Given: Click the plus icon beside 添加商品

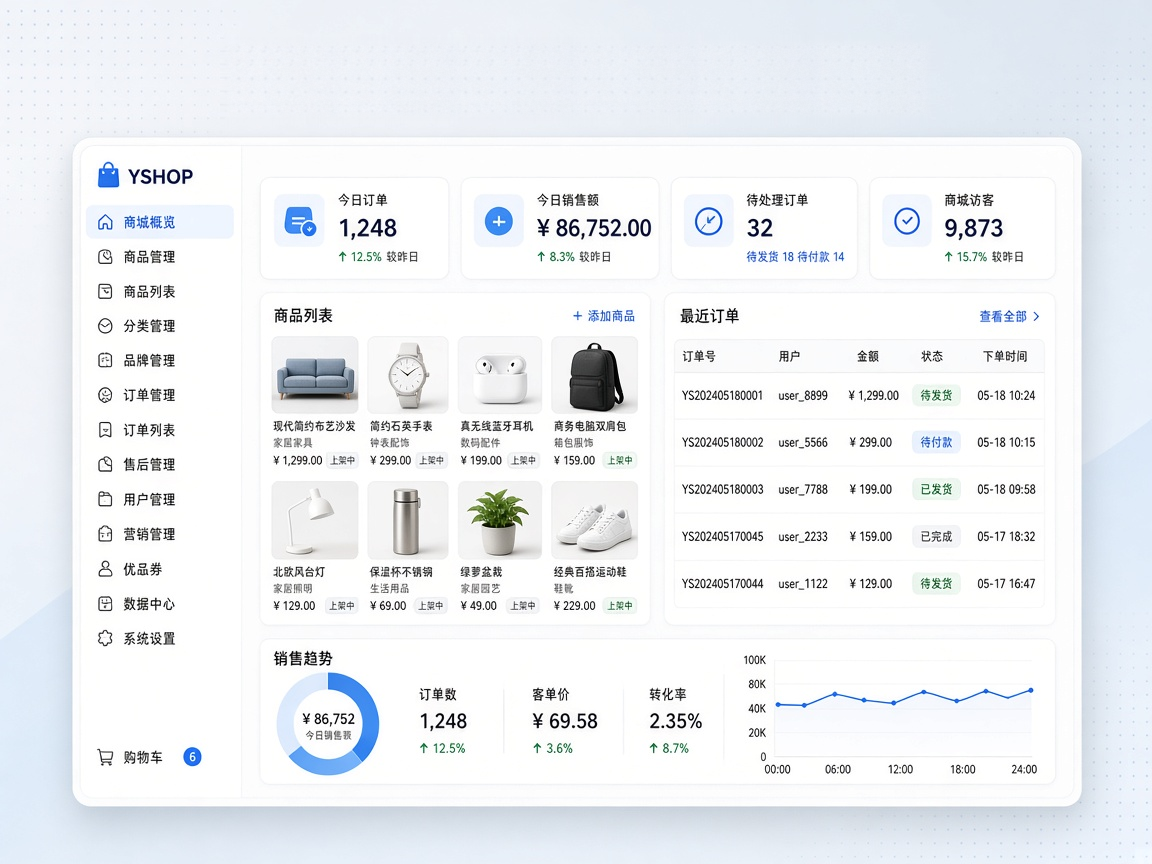Looking at the screenshot, I should (x=577, y=316).
